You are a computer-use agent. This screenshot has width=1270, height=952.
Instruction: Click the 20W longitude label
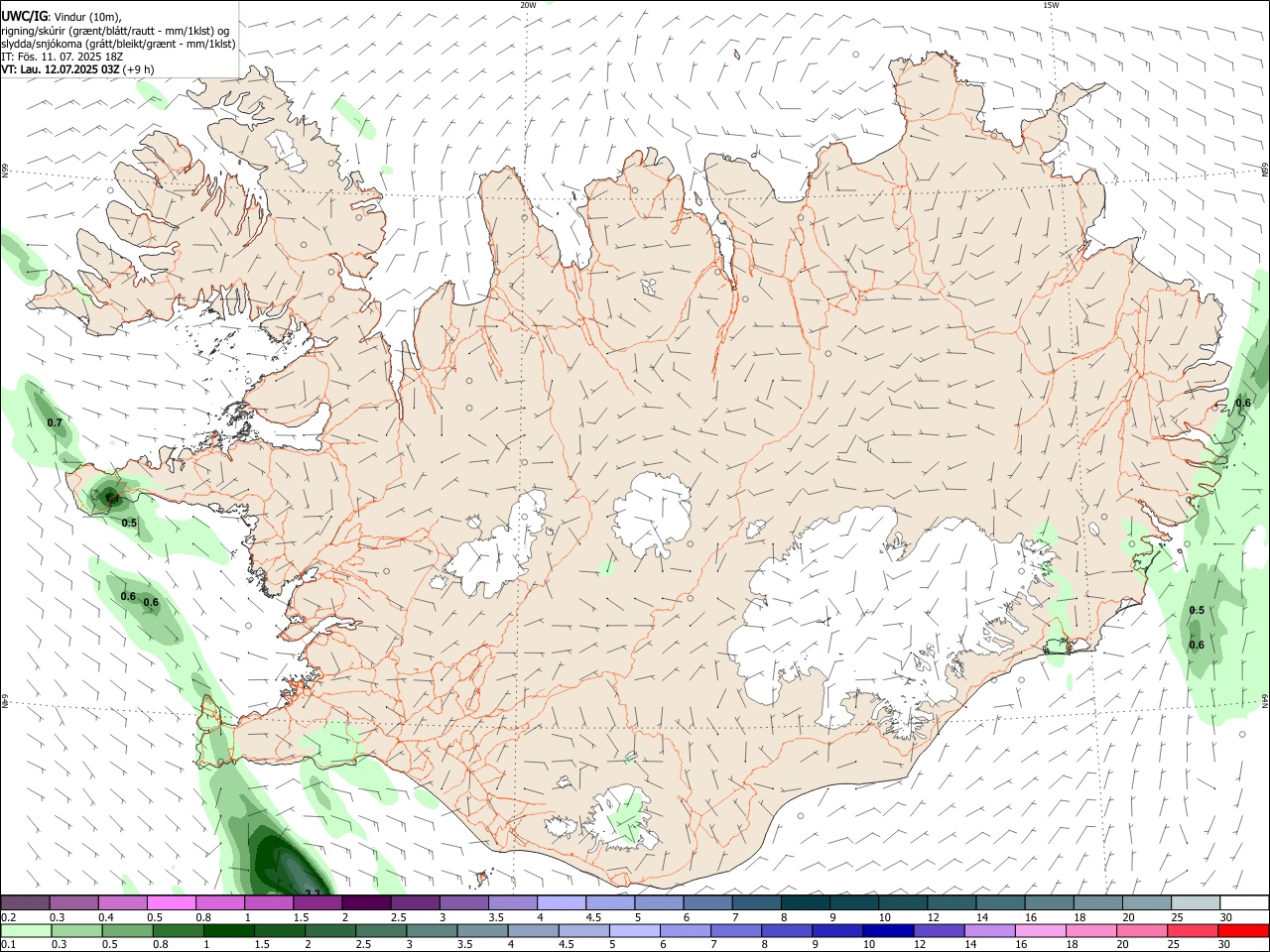(528, 5)
